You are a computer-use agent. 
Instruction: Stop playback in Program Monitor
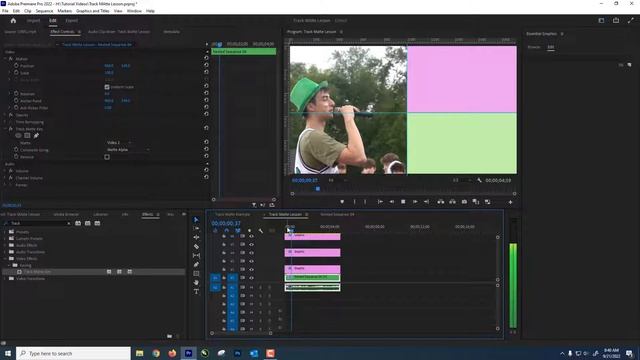403,202
